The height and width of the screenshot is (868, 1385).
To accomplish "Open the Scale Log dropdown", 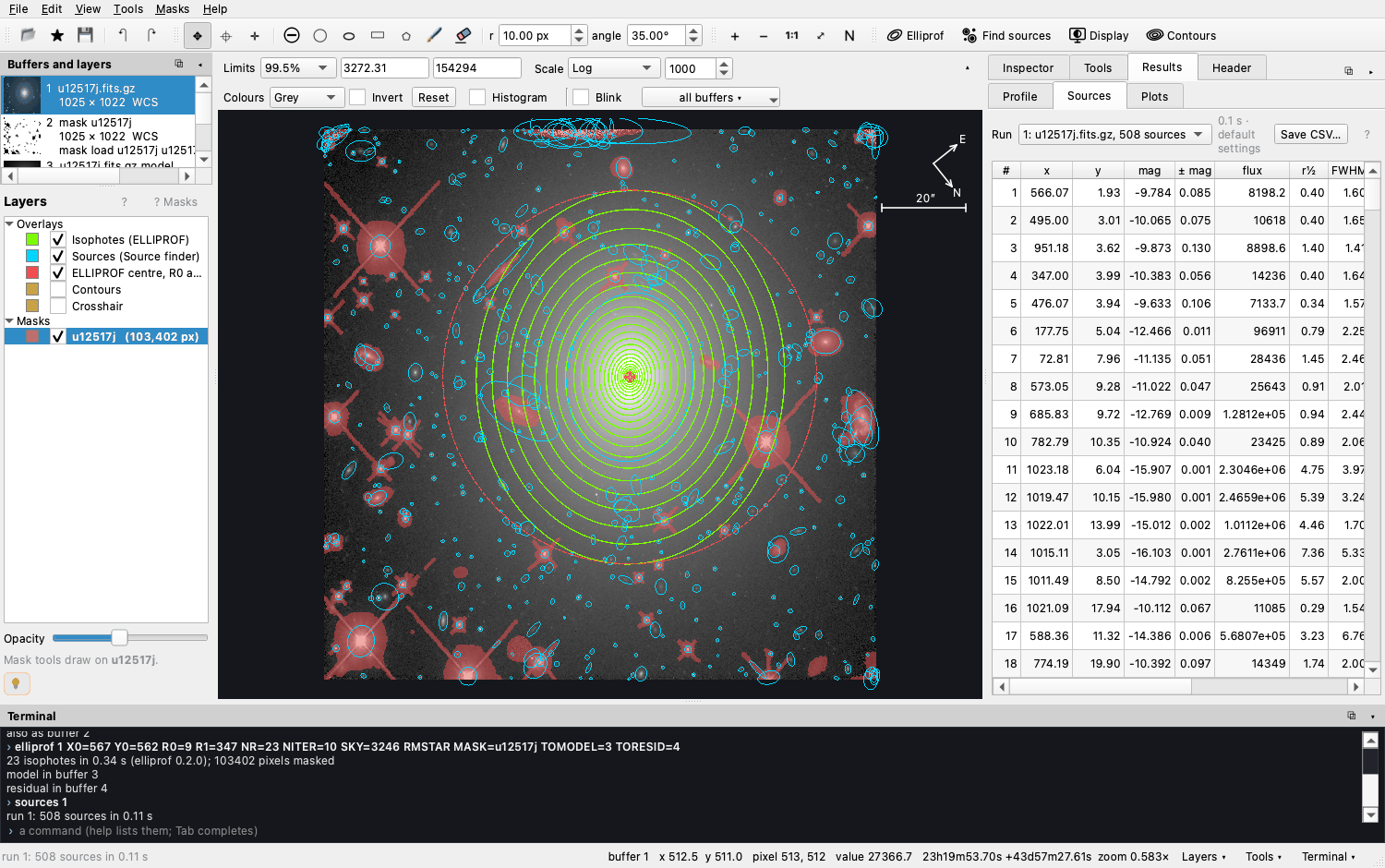I will click(613, 67).
